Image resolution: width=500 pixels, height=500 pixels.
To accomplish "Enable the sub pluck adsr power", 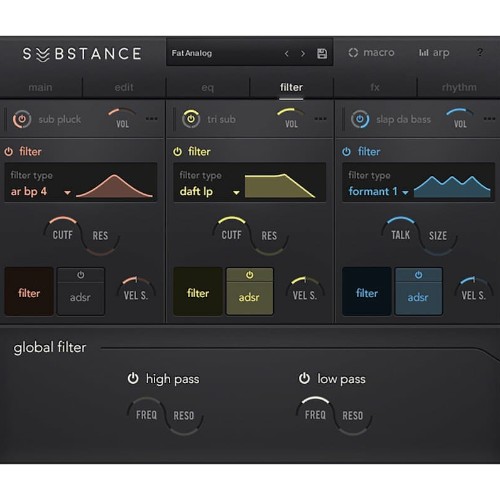I will 81,275.
